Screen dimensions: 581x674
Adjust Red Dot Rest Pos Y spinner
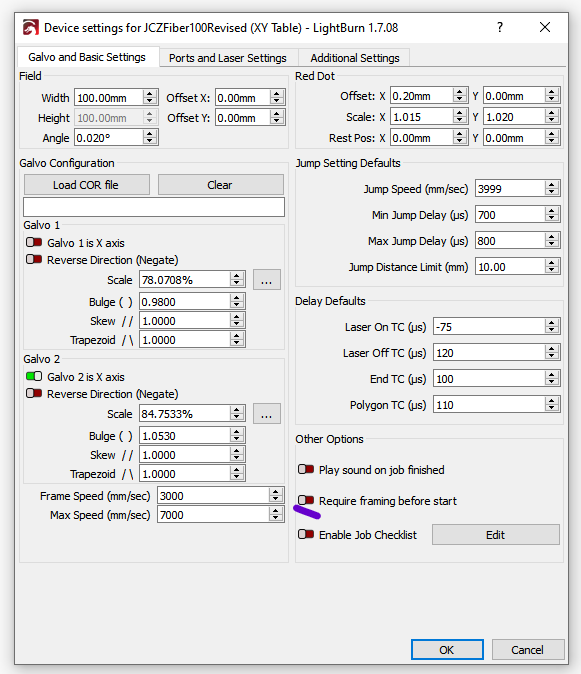pos(552,138)
